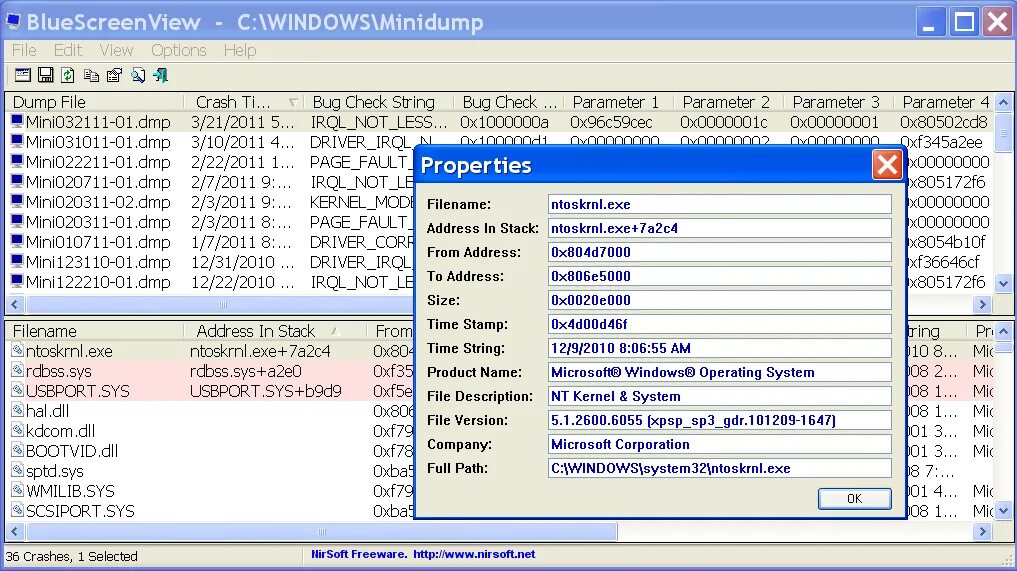Image resolution: width=1017 pixels, height=571 pixels.
Task: Click the file icon next to hal.dll
Action: point(18,411)
